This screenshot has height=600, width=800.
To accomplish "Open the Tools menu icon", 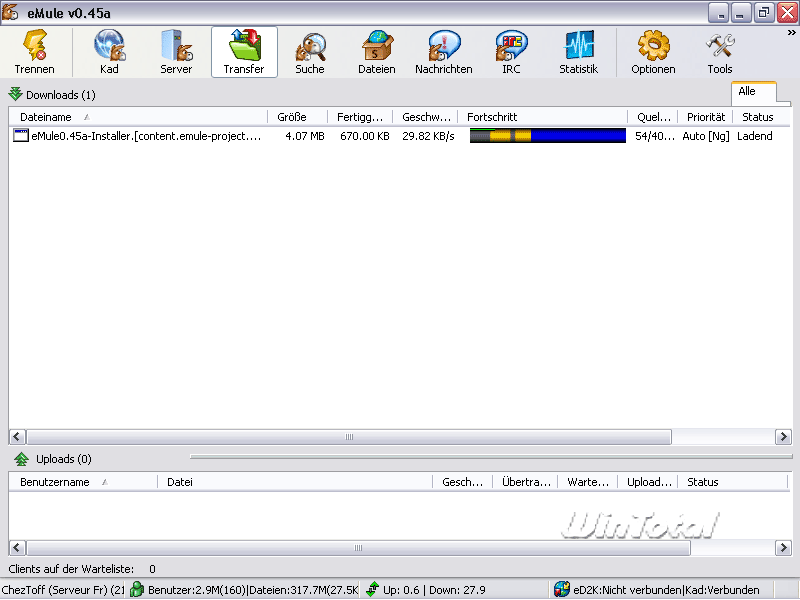I will tap(720, 52).
